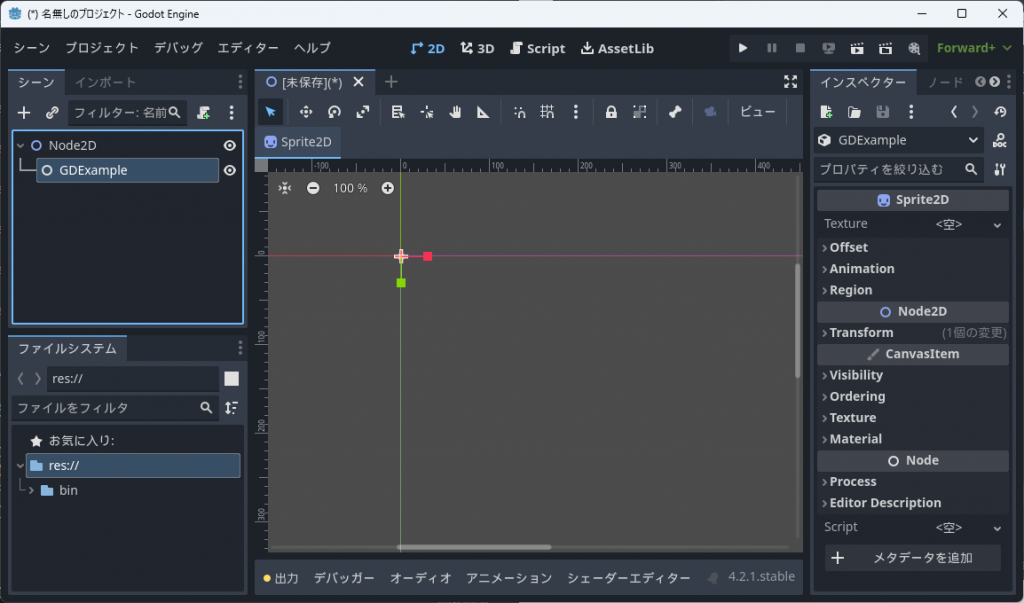Expand the bin folder in FileSystem

click(x=31, y=490)
